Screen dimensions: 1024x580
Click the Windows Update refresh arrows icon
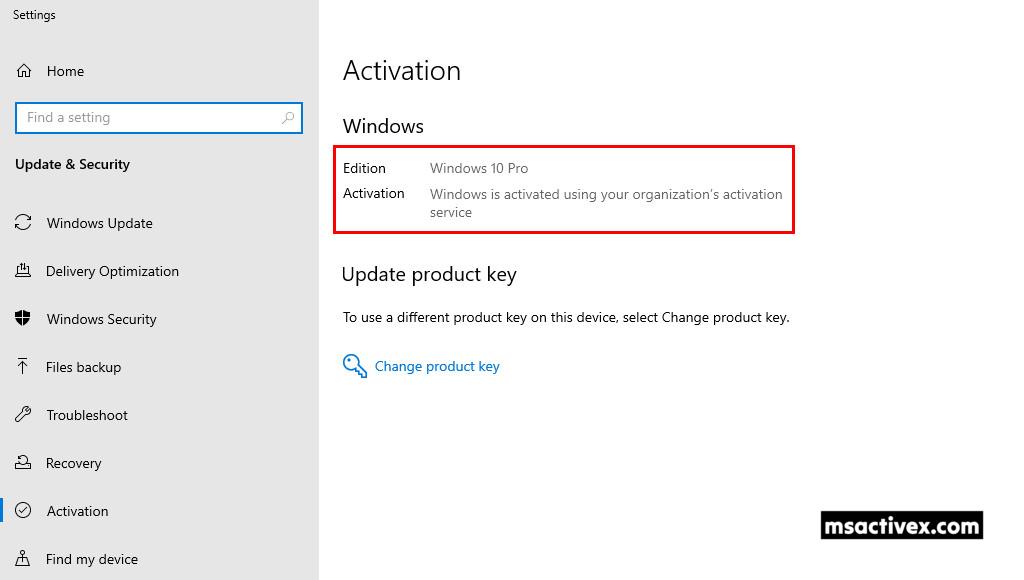click(x=23, y=223)
